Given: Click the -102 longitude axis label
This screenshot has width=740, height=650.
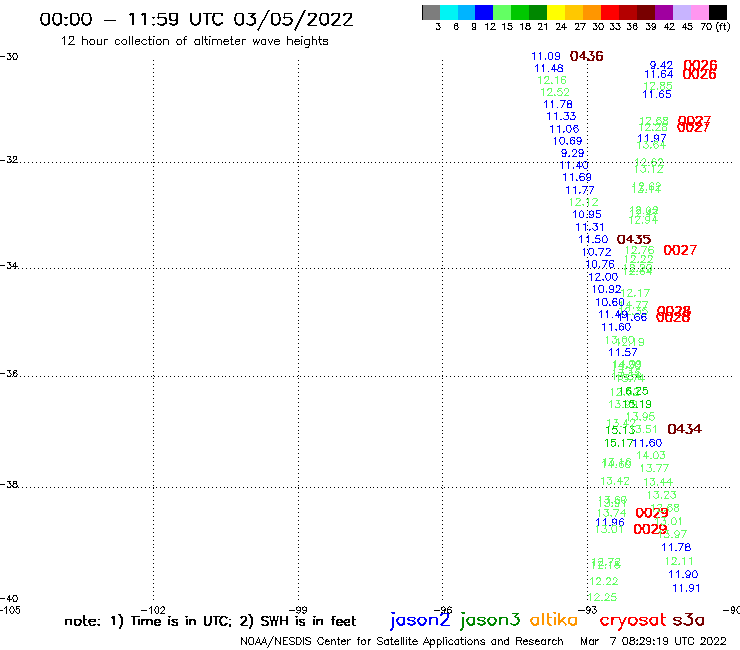Looking at the screenshot, I should click(153, 610).
